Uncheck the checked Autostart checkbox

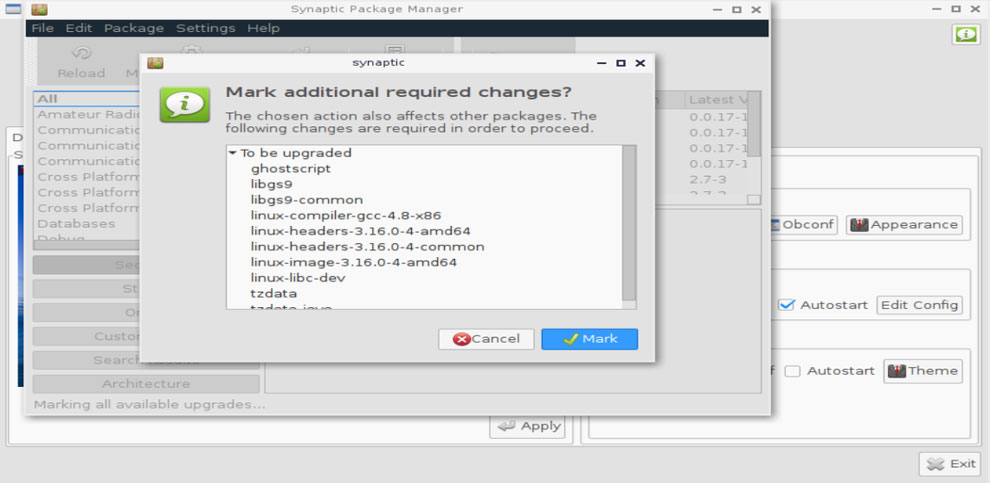click(x=786, y=305)
